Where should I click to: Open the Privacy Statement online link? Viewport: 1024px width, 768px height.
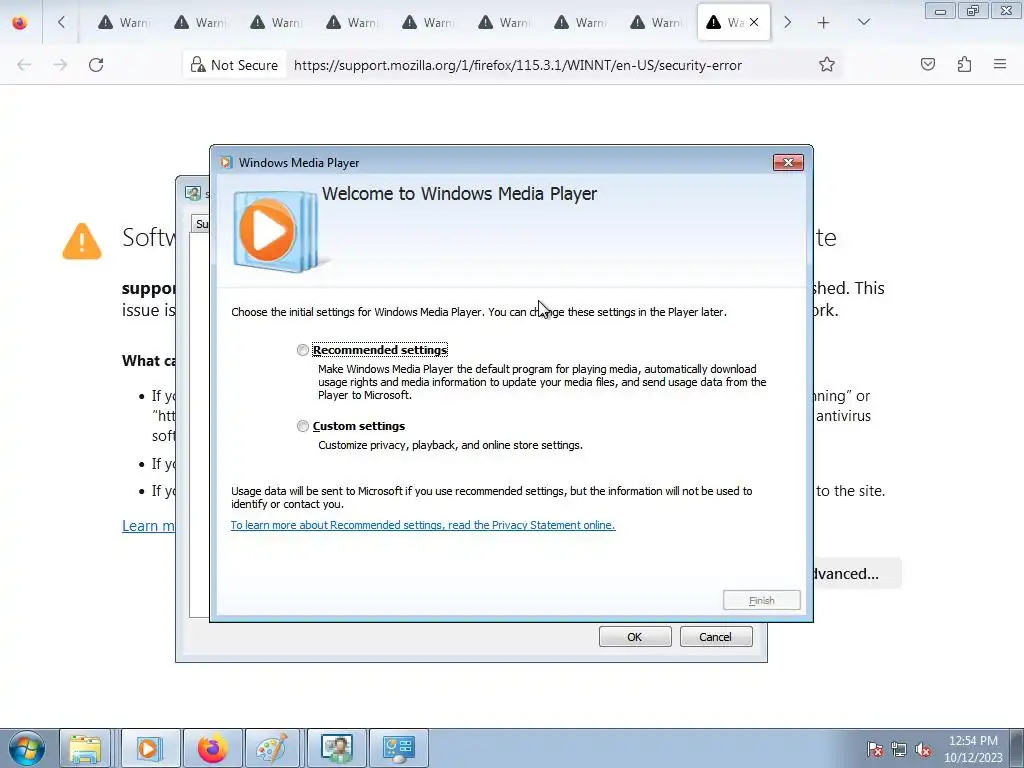click(x=423, y=525)
